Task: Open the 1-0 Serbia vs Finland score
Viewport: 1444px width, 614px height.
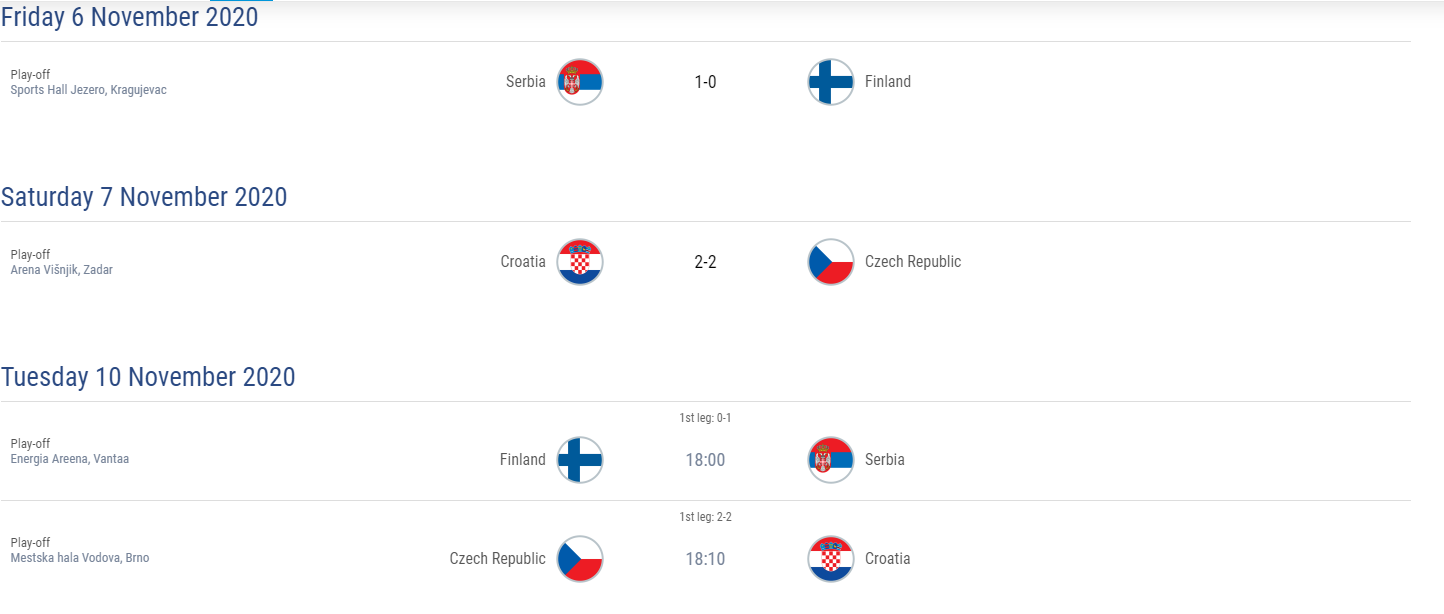Action: (705, 82)
